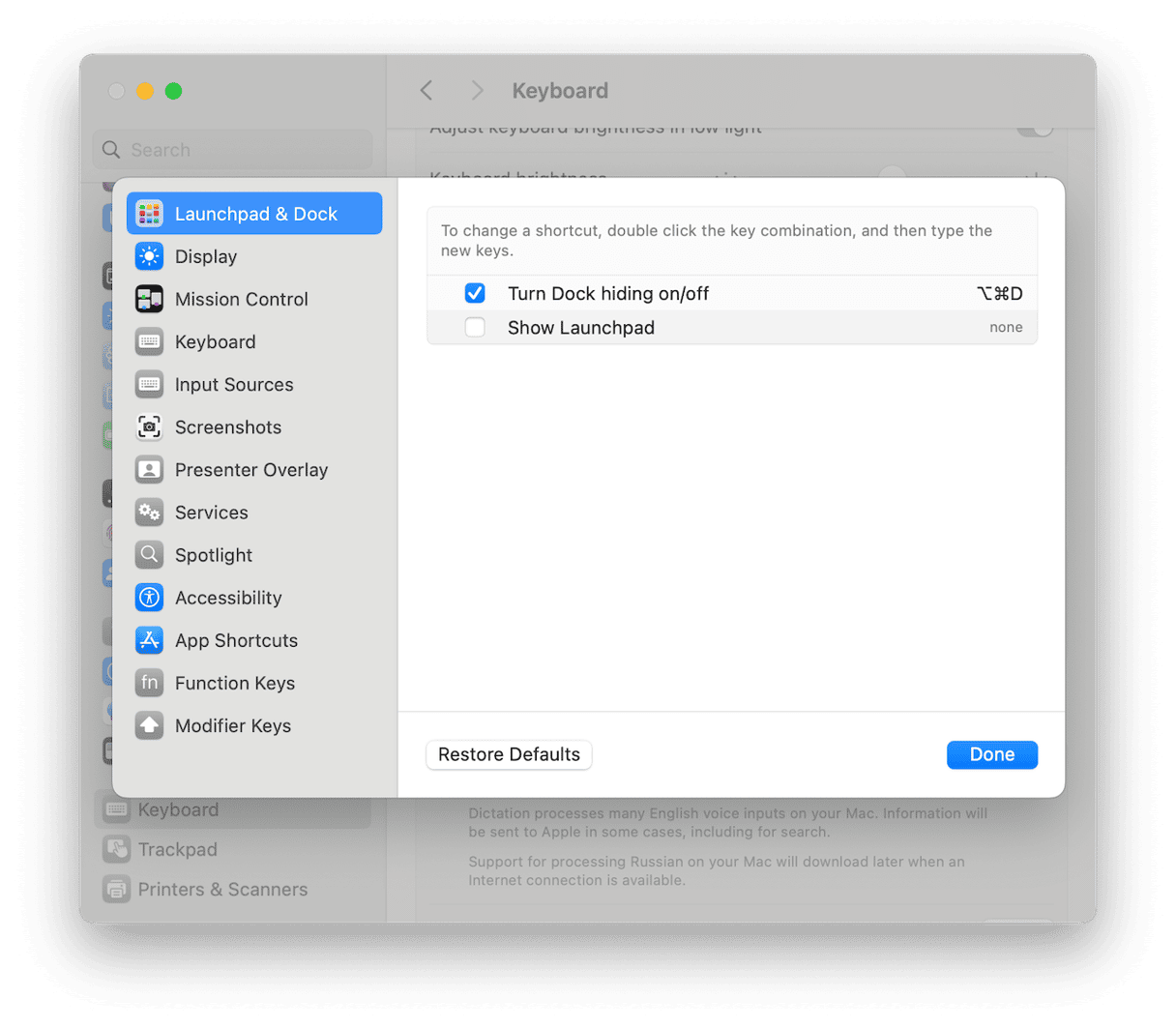
Task: Go back using the left chevron
Action: click(426, 91)
